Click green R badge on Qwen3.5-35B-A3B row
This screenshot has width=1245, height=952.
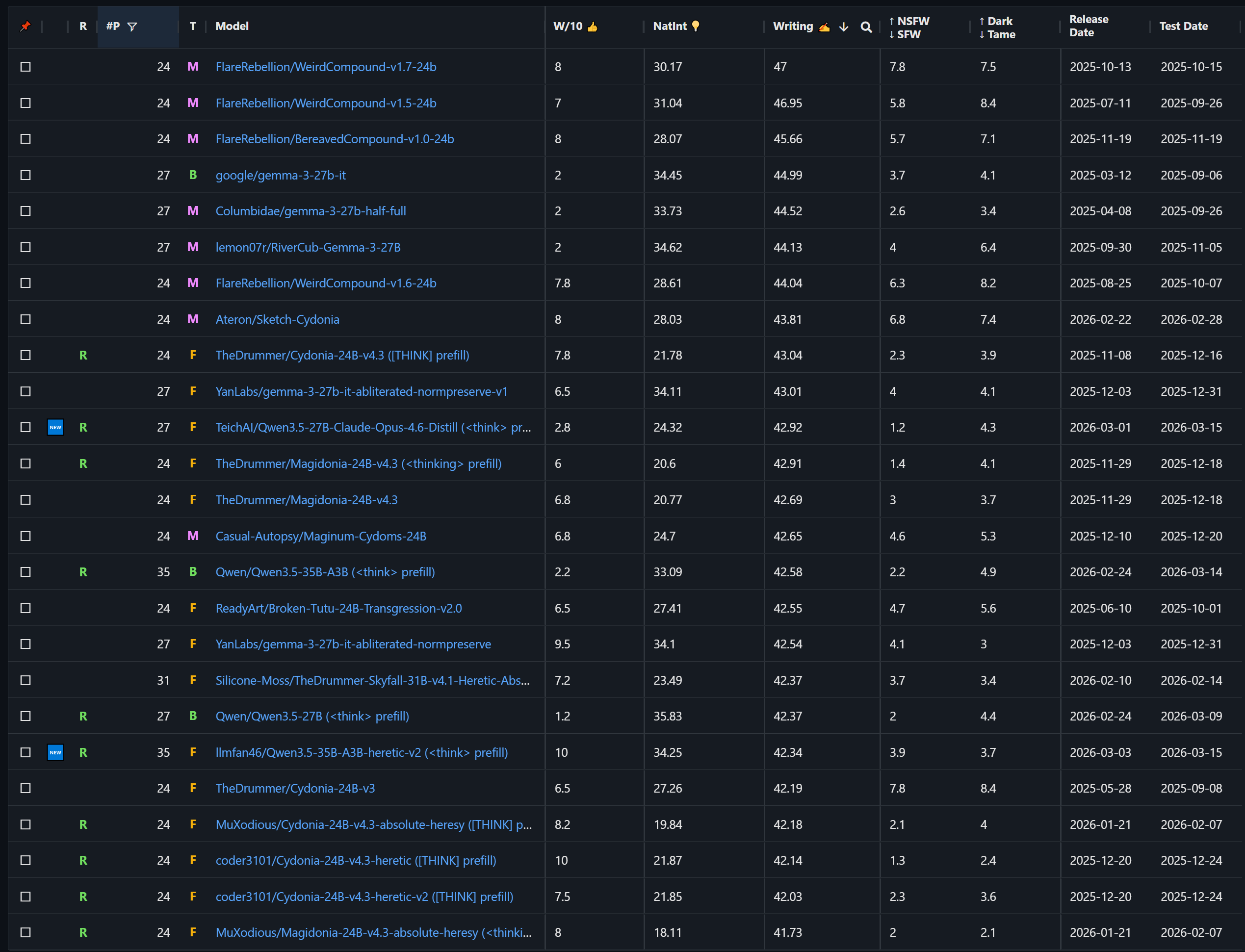point(83,572)
